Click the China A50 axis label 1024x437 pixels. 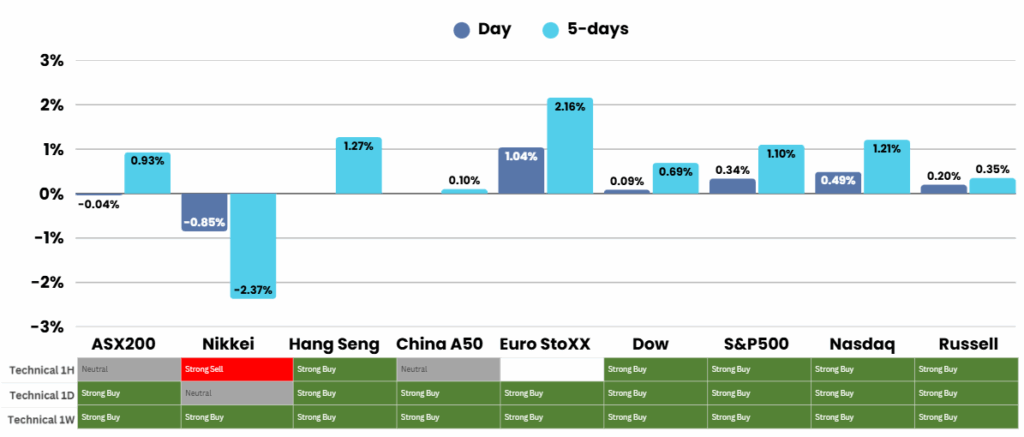[440, 344]
